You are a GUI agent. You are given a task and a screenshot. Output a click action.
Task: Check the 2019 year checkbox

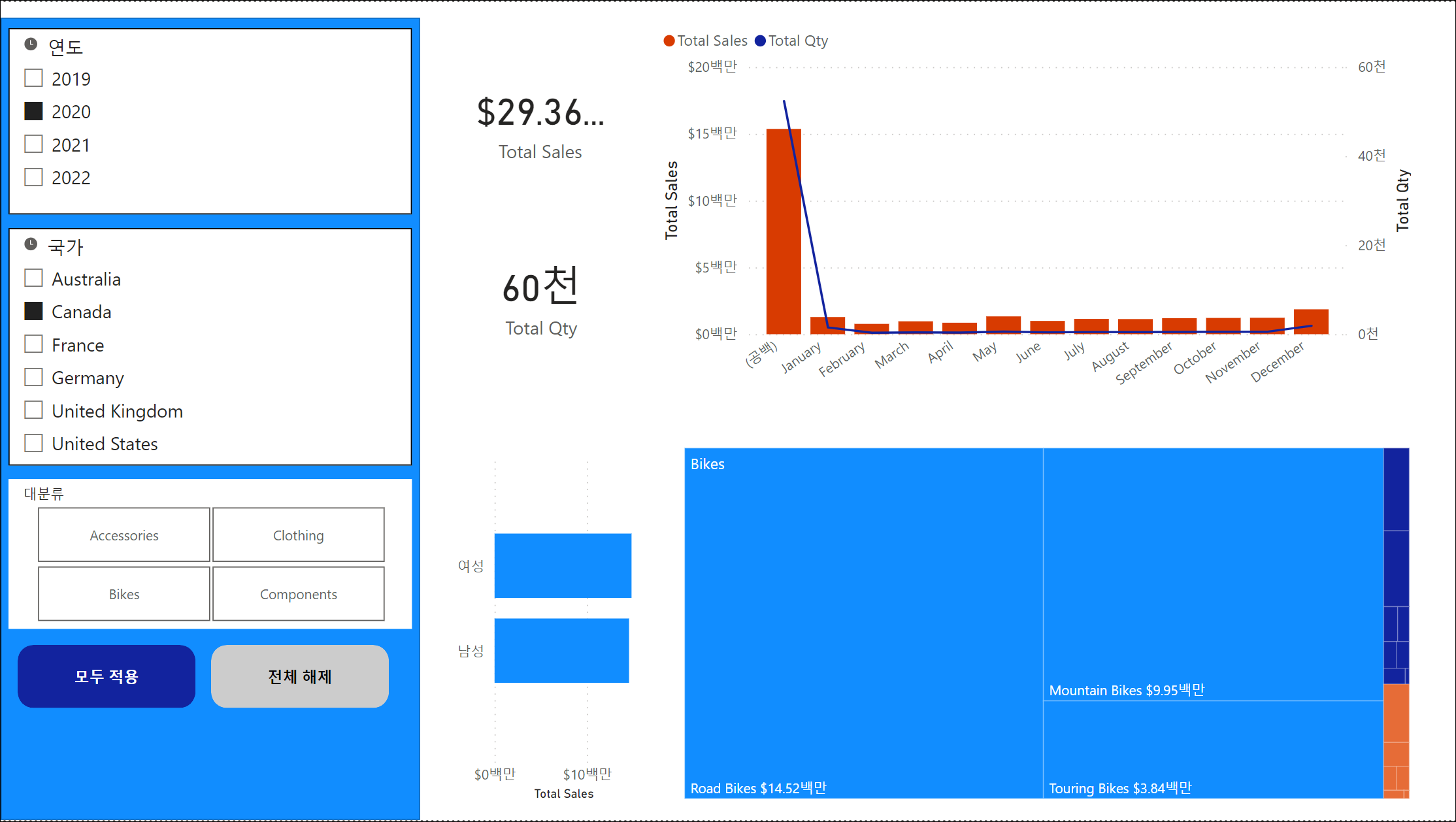point(33,78)
